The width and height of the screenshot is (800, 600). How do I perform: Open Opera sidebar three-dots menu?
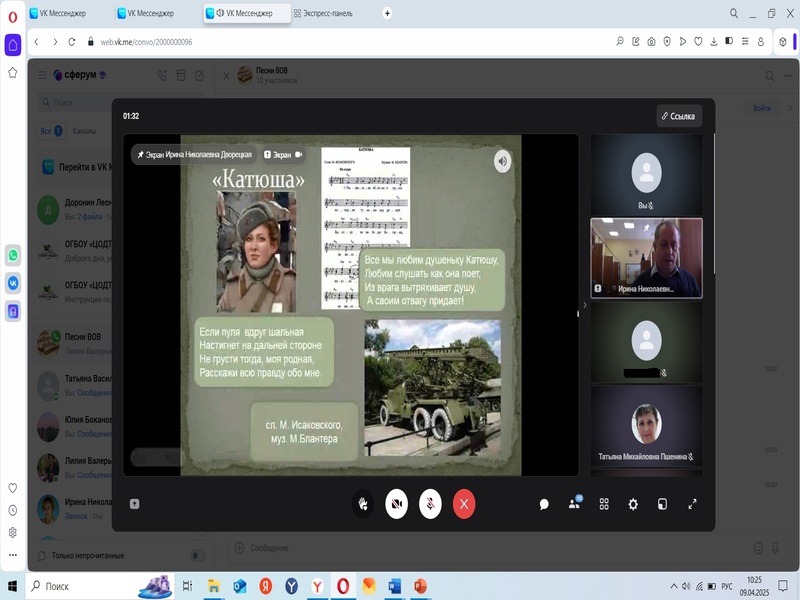point(13,555)
